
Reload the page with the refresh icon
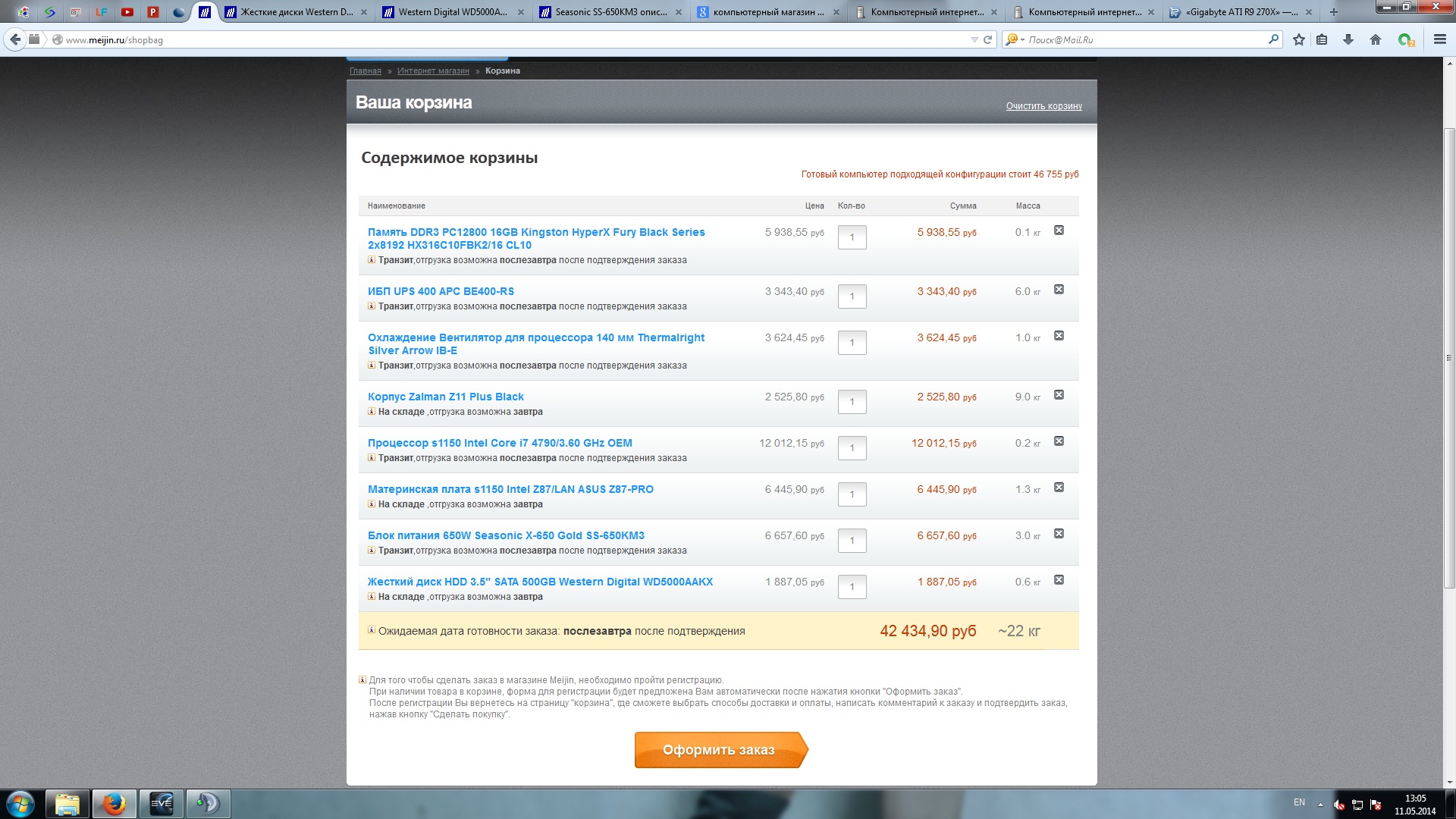click(x=987, y=39)
